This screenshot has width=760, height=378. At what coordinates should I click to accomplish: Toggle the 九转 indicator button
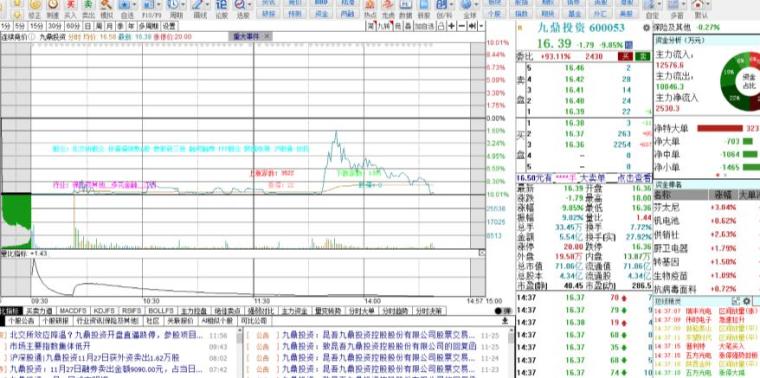click(385, 26)
